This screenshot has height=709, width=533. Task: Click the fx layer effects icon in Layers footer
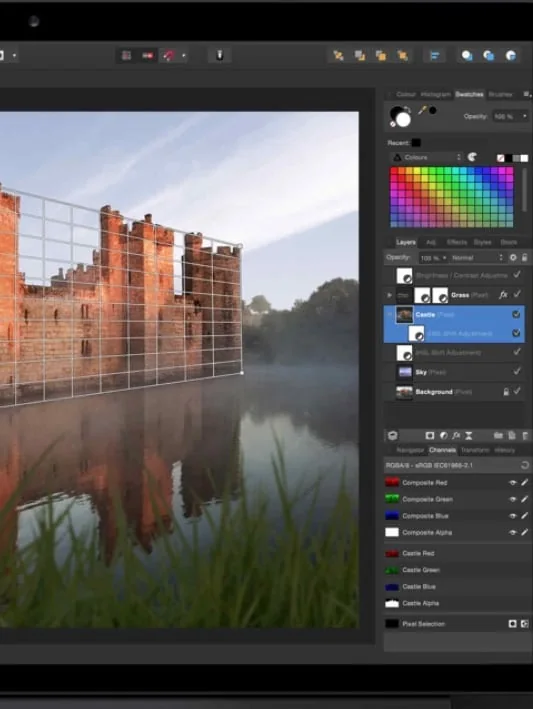click(456, 435)
